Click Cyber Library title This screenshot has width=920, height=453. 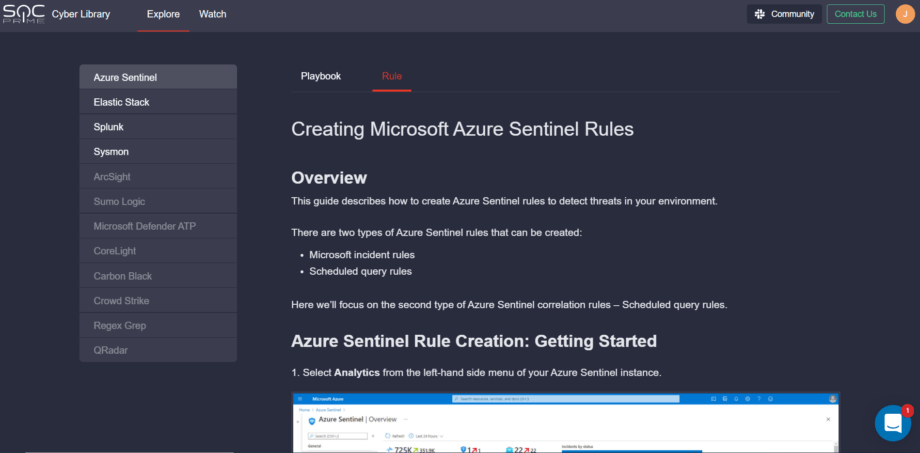[81, 14]
